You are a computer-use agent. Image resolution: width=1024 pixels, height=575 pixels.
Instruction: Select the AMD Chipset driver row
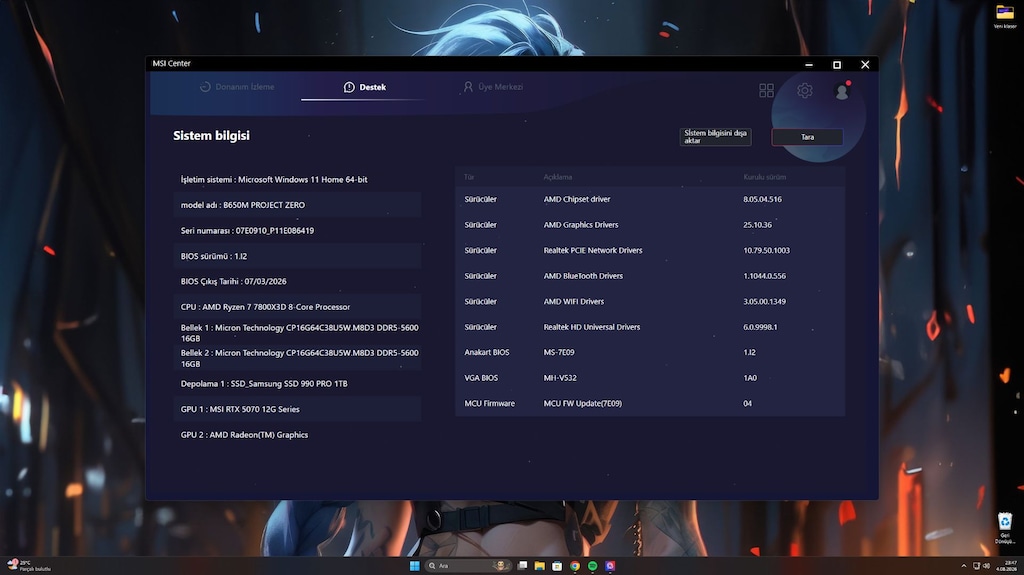pos(650,199)
